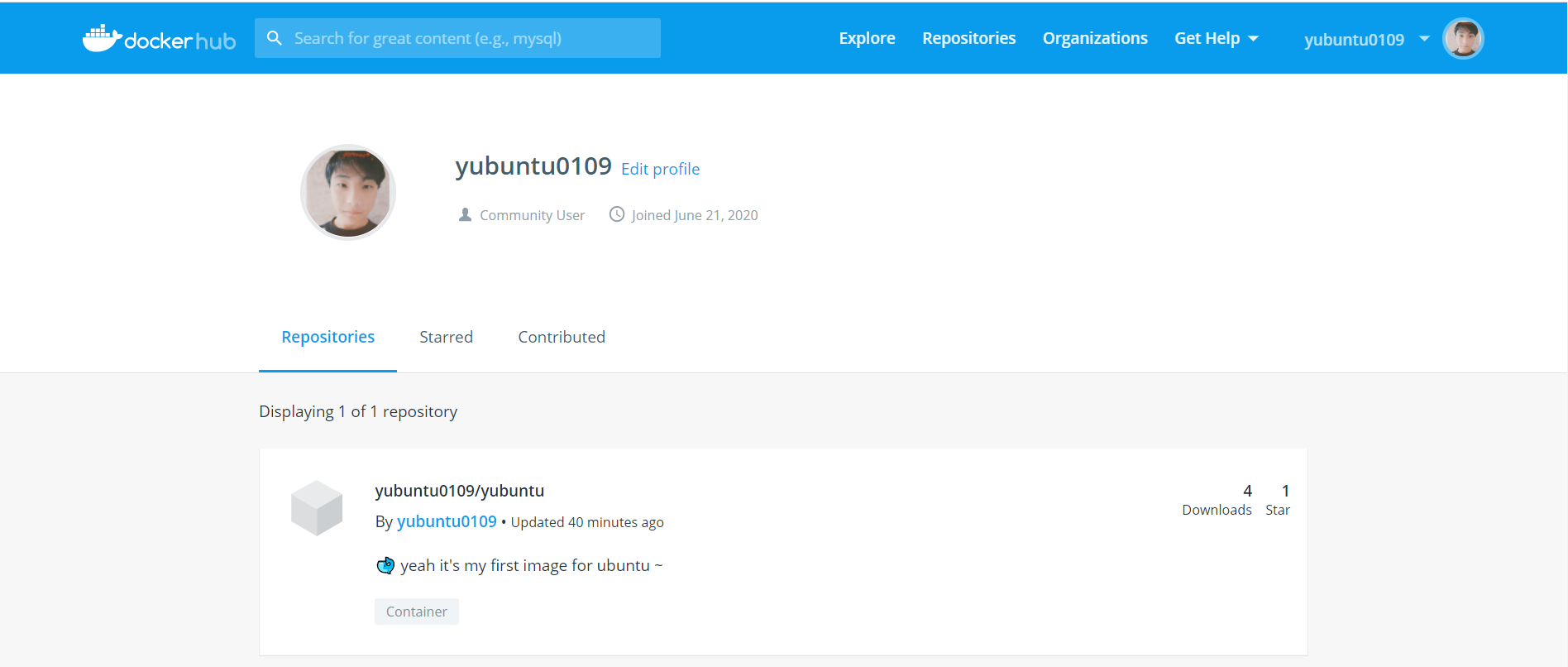1568x667 pixels.
Task: Open Explore in the top navigation
Action: (867, 38)
